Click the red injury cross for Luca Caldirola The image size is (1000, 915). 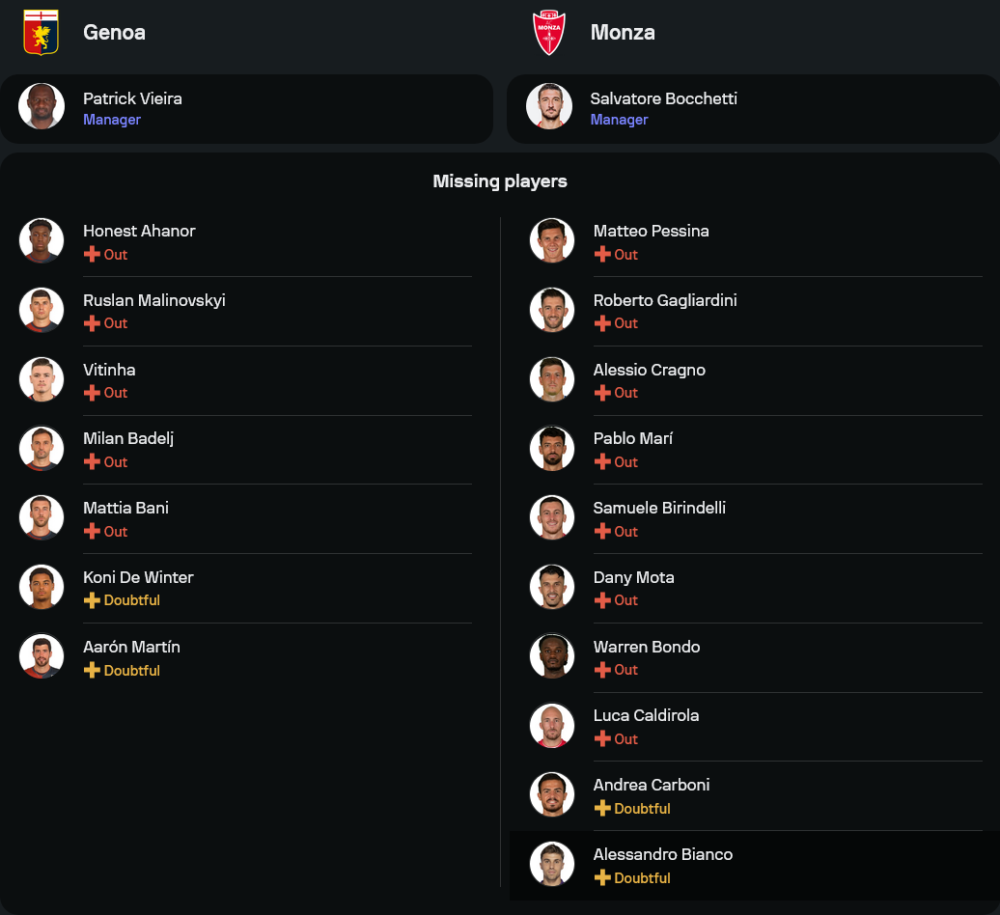pyautogui.click(x=602, y=739)
